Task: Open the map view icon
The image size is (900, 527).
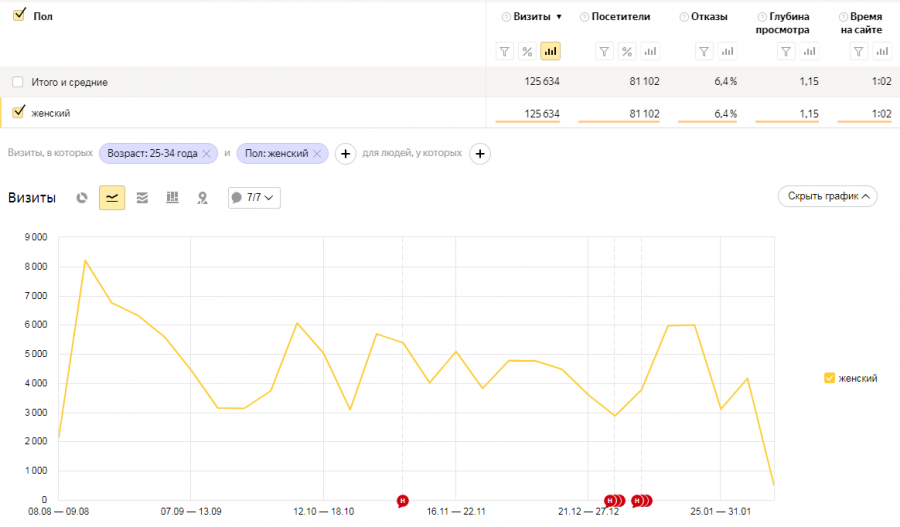Action: point(202,198)
